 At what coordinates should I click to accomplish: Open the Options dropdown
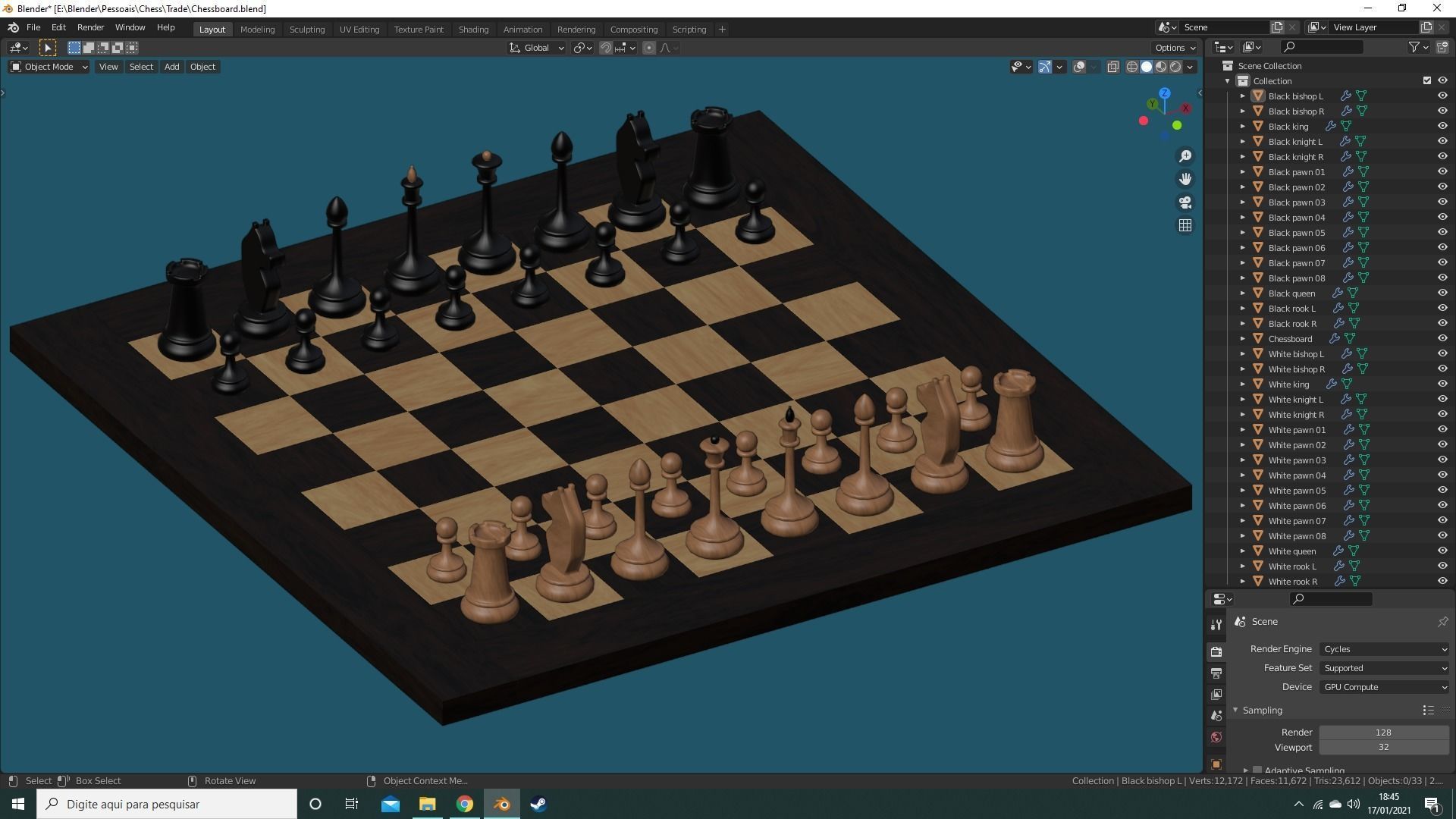pyautogui.click(x=1175, y=48)
